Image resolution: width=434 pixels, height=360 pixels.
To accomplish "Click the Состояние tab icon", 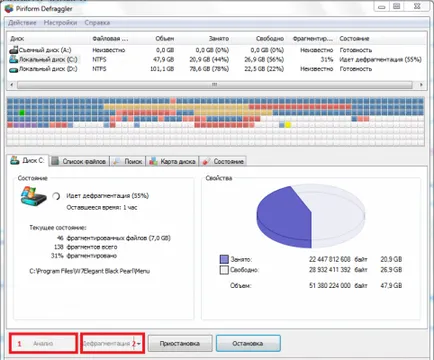I will [206, 161].
